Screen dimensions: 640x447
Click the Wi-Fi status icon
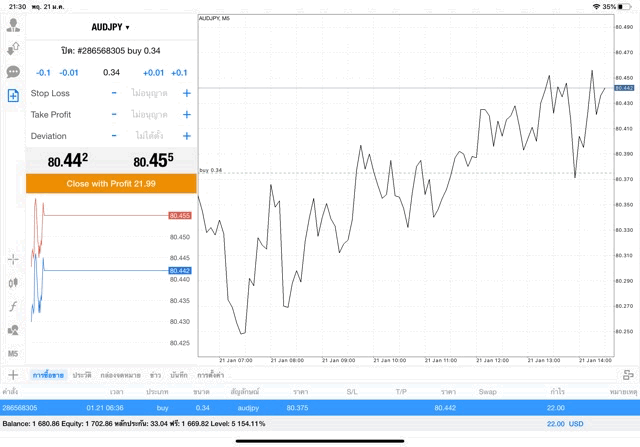click(596, 7)
